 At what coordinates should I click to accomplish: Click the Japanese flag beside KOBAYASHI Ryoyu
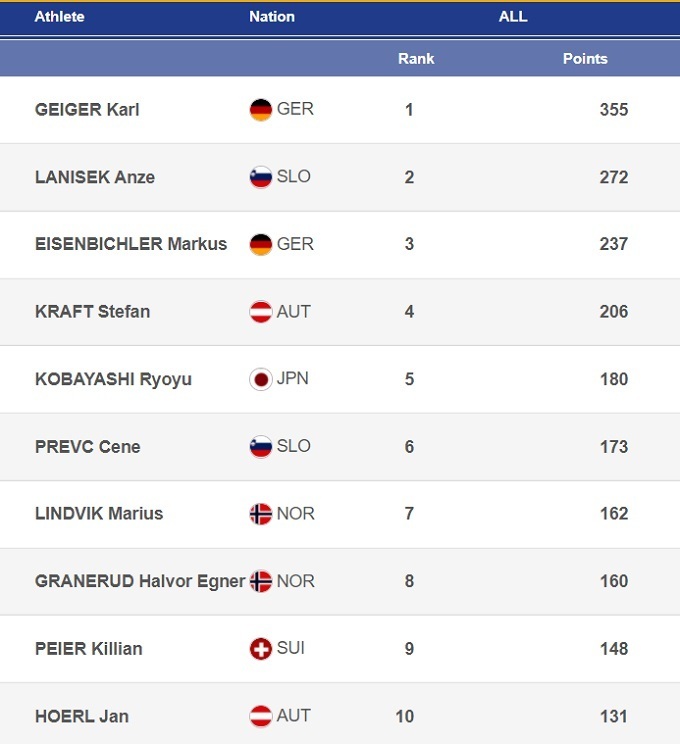pos(261,379)
